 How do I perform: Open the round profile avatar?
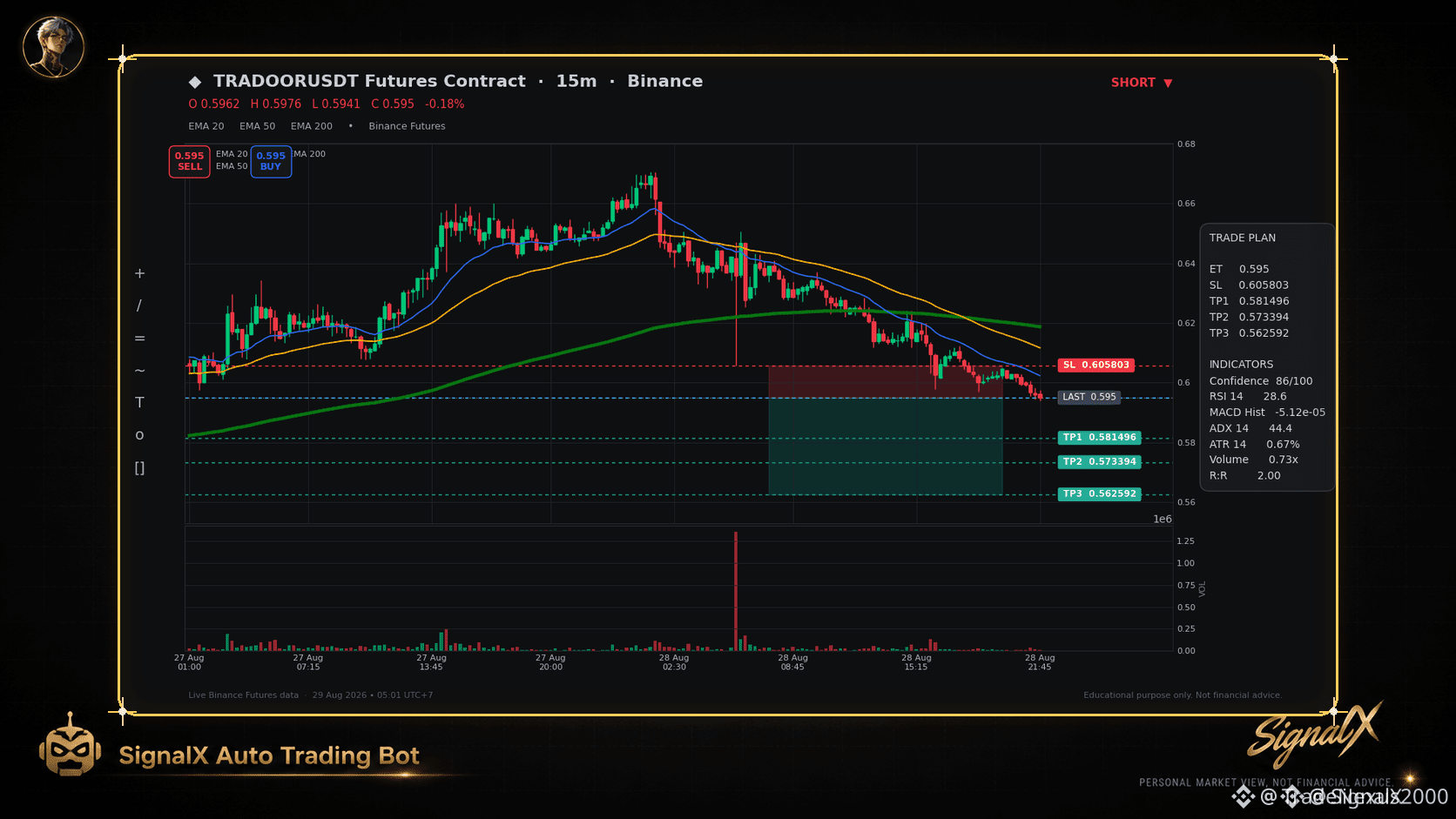tap(54, 47)
